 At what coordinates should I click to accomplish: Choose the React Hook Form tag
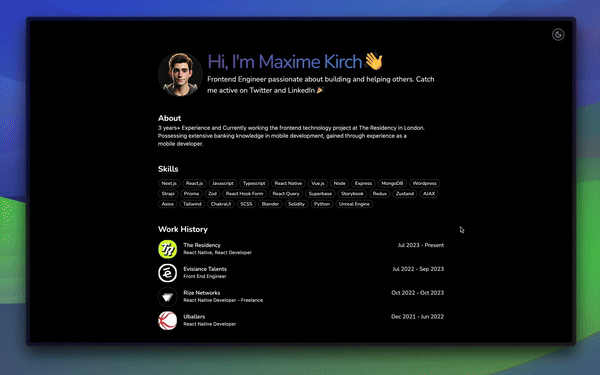pos(245,194)
